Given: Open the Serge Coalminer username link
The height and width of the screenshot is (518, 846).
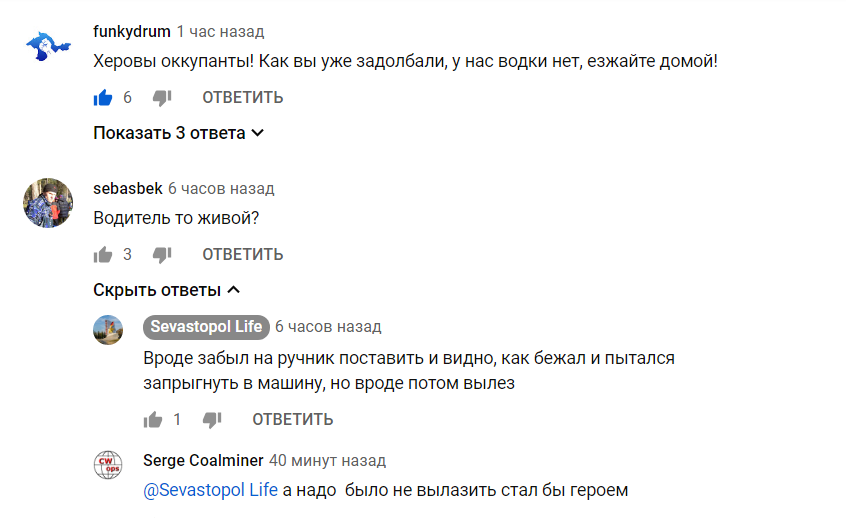Looking at the screenshot, I should coord(203,460).
